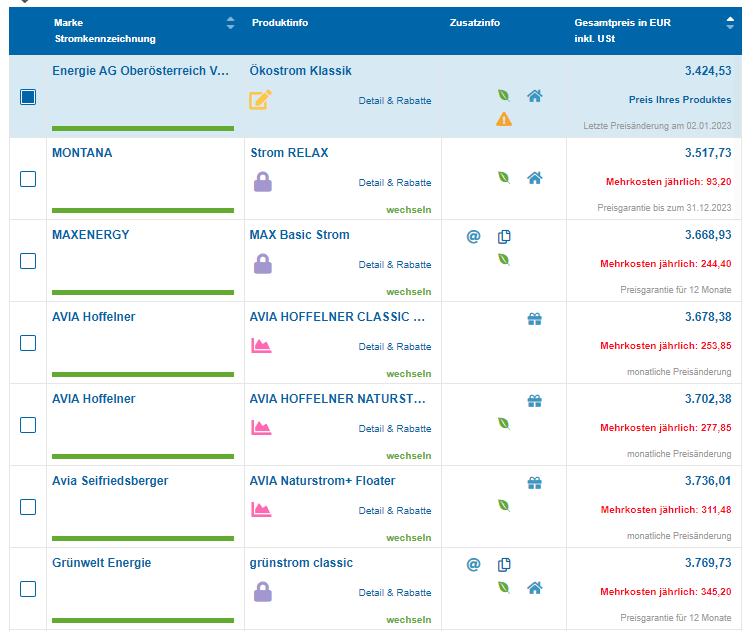The width and height of the screenshot is (744, 631).
Task: Click the @ icon in MAXENERGY row
Action: pos(474,236)
